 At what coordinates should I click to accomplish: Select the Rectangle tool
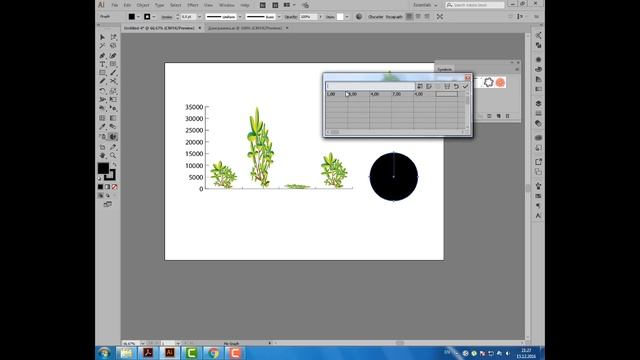(x=102, y=73)
